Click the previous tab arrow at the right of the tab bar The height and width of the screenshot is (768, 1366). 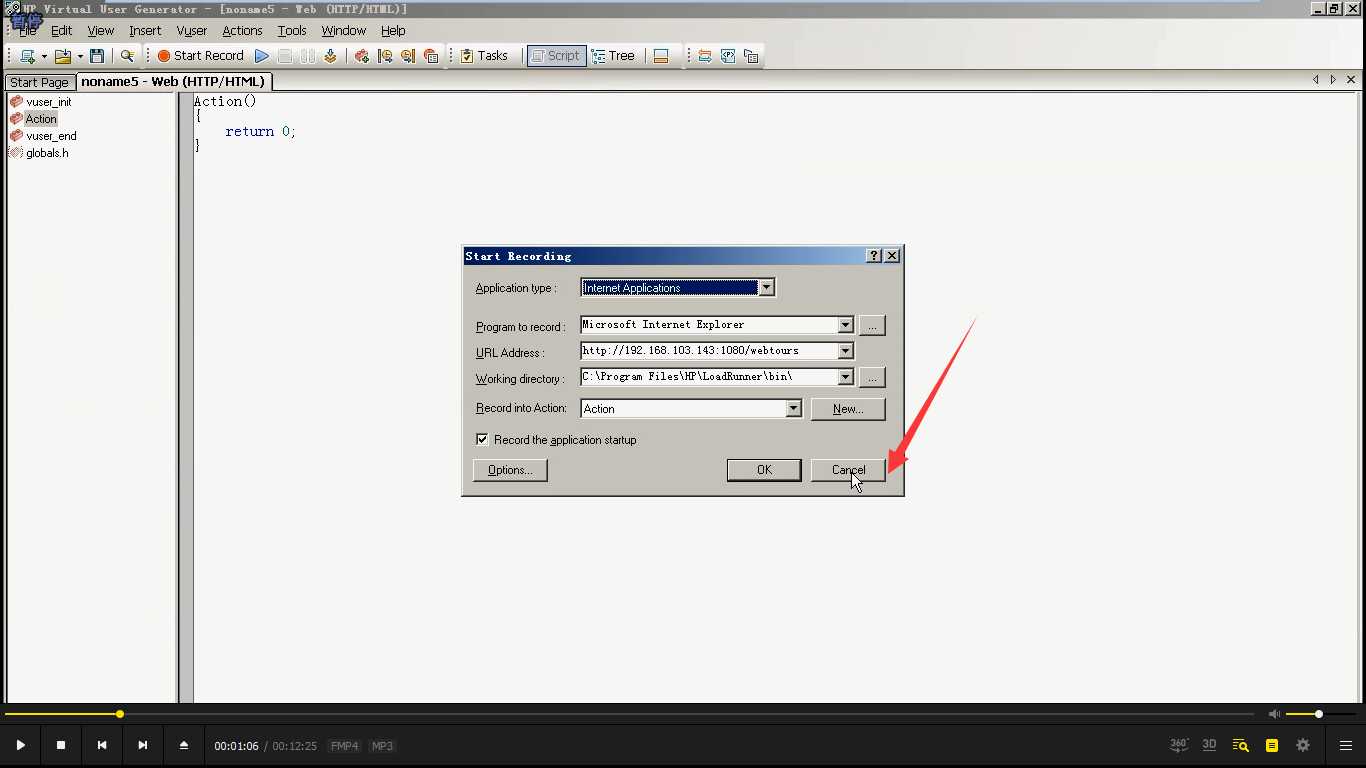tap(1316, 80)
